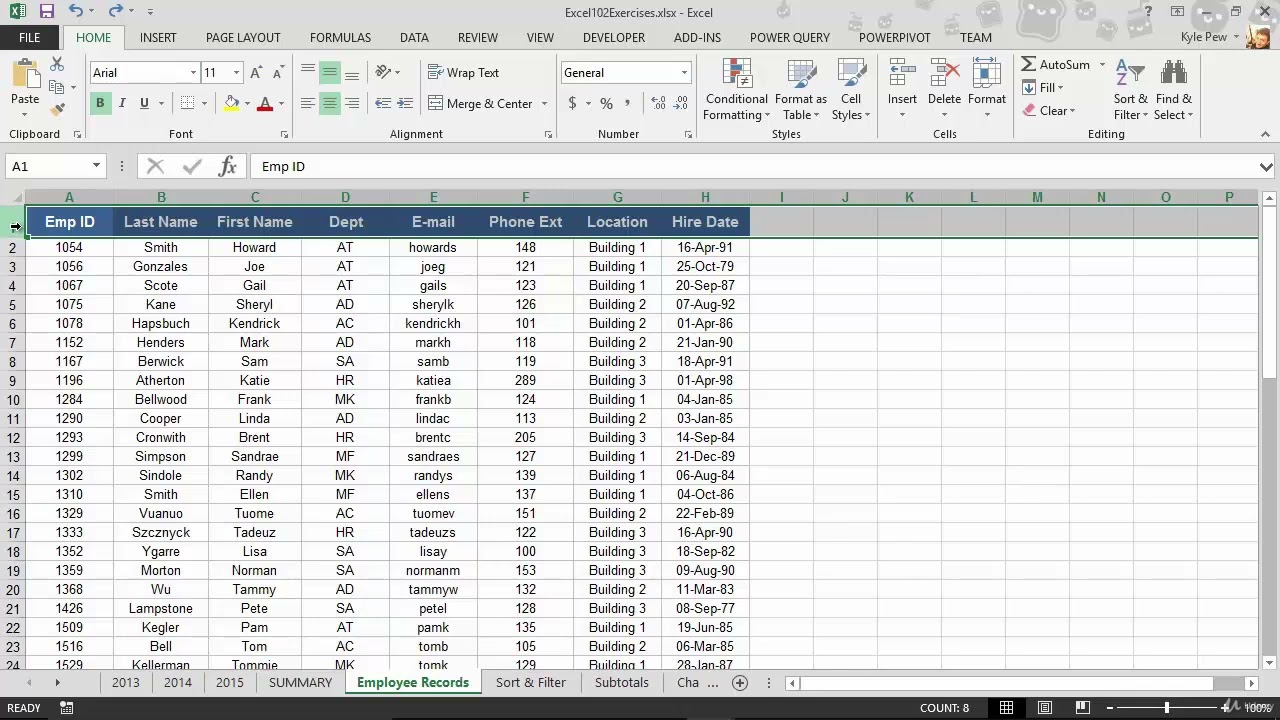
Task: Switch to the POWER QUERY ribbon tab
Action: (790, 37)
